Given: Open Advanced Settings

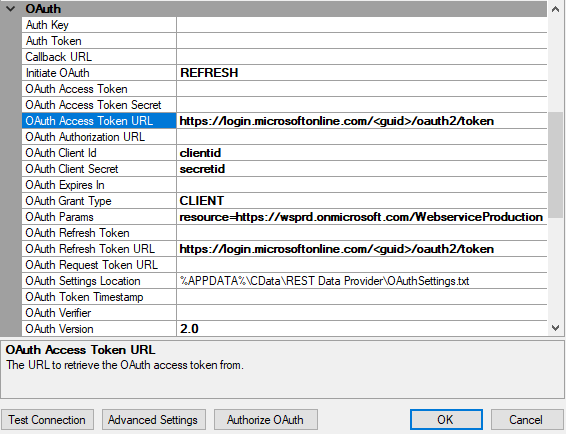Looking at the screenshot, I should 153,420.
